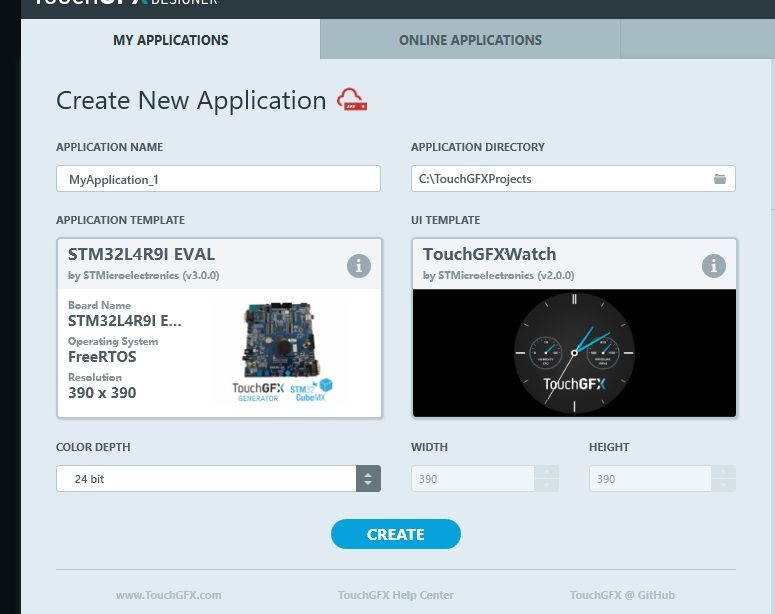The height and width of the screenshot is (614, 775).
Task: Open info for TouchGFXWatch UI template
Action: point(714,266)
